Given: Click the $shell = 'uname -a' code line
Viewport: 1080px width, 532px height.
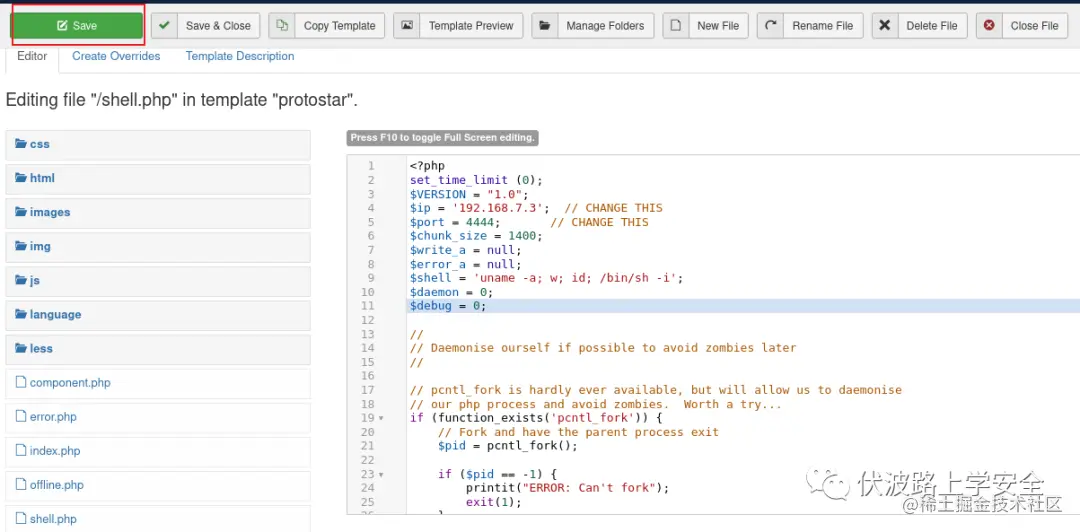Looking at the screenshot, I should (546, 278).
